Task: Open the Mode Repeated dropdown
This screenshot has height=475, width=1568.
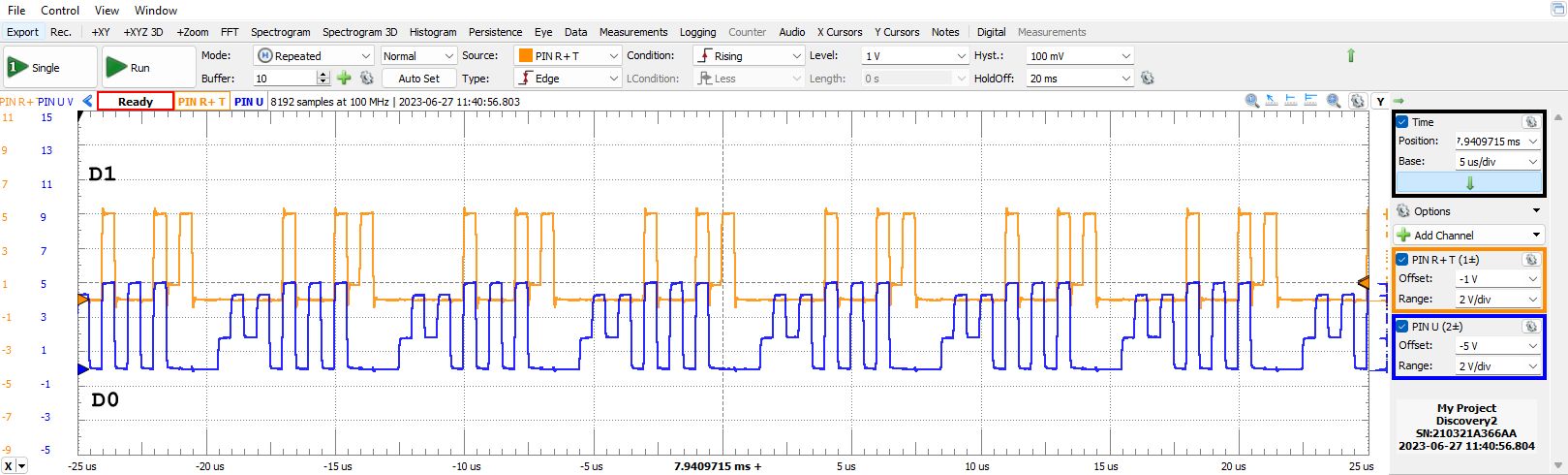Action: 313,56
